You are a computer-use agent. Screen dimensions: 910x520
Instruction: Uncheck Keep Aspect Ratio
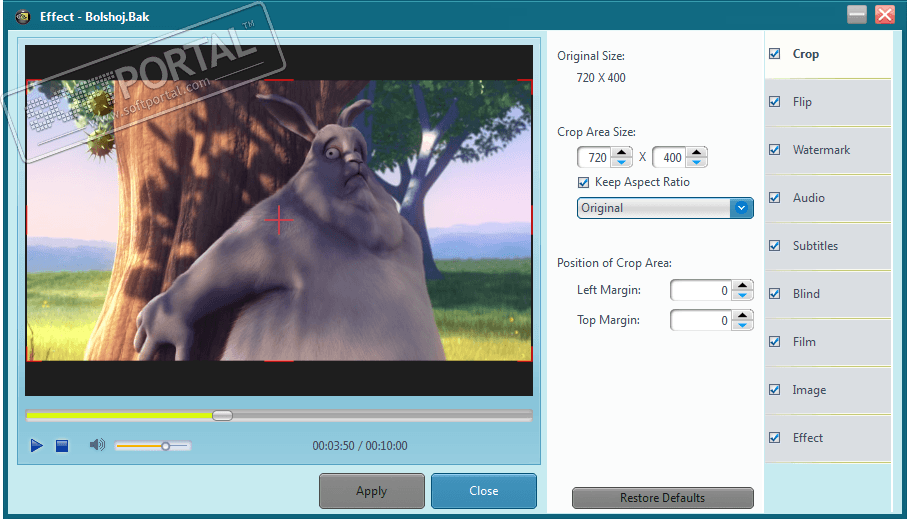(584, 183)
